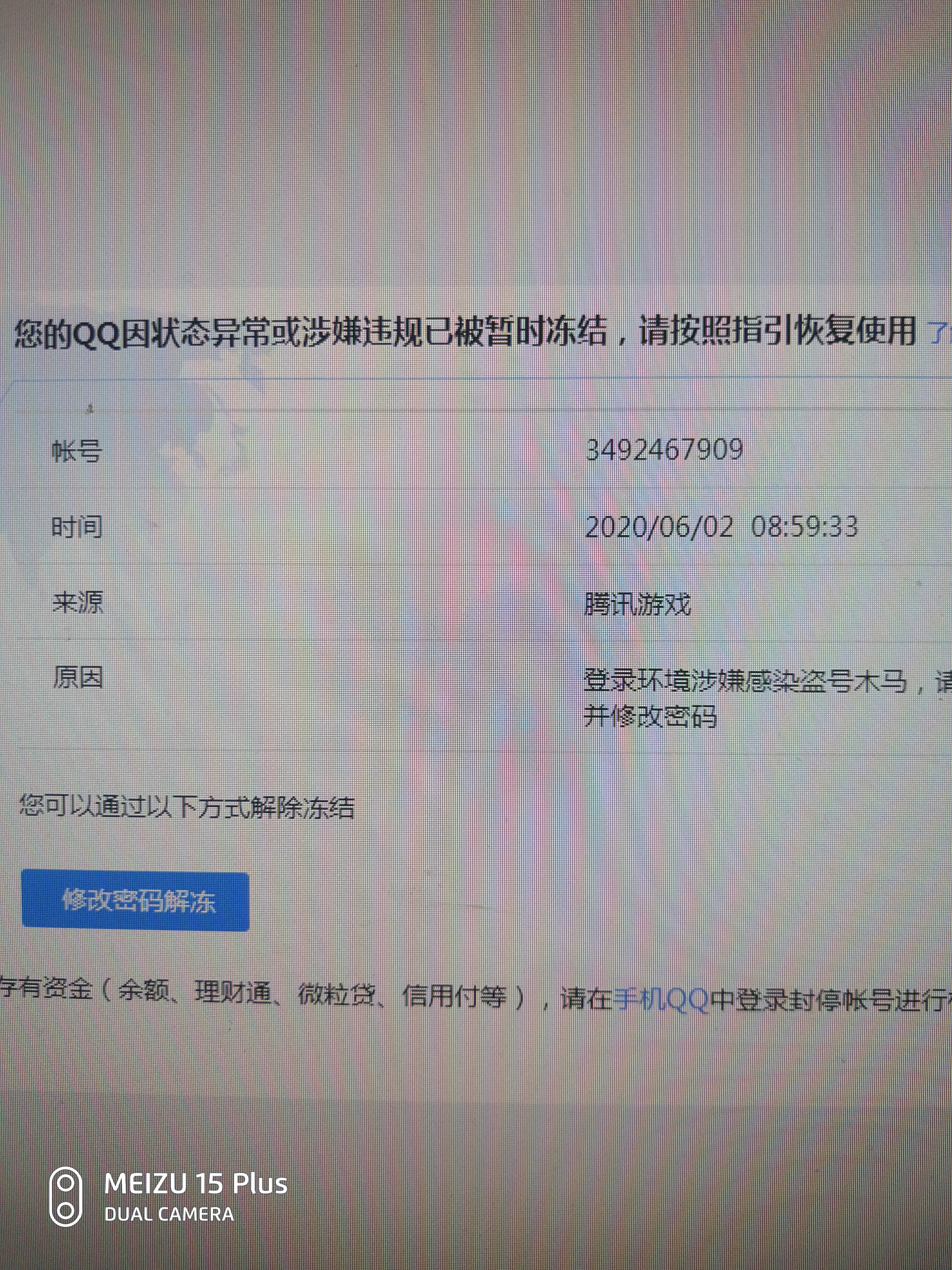952x1270 pixels.
Task: Click the 原因 label
Action: pyautogui.click(x=78, y=678)
